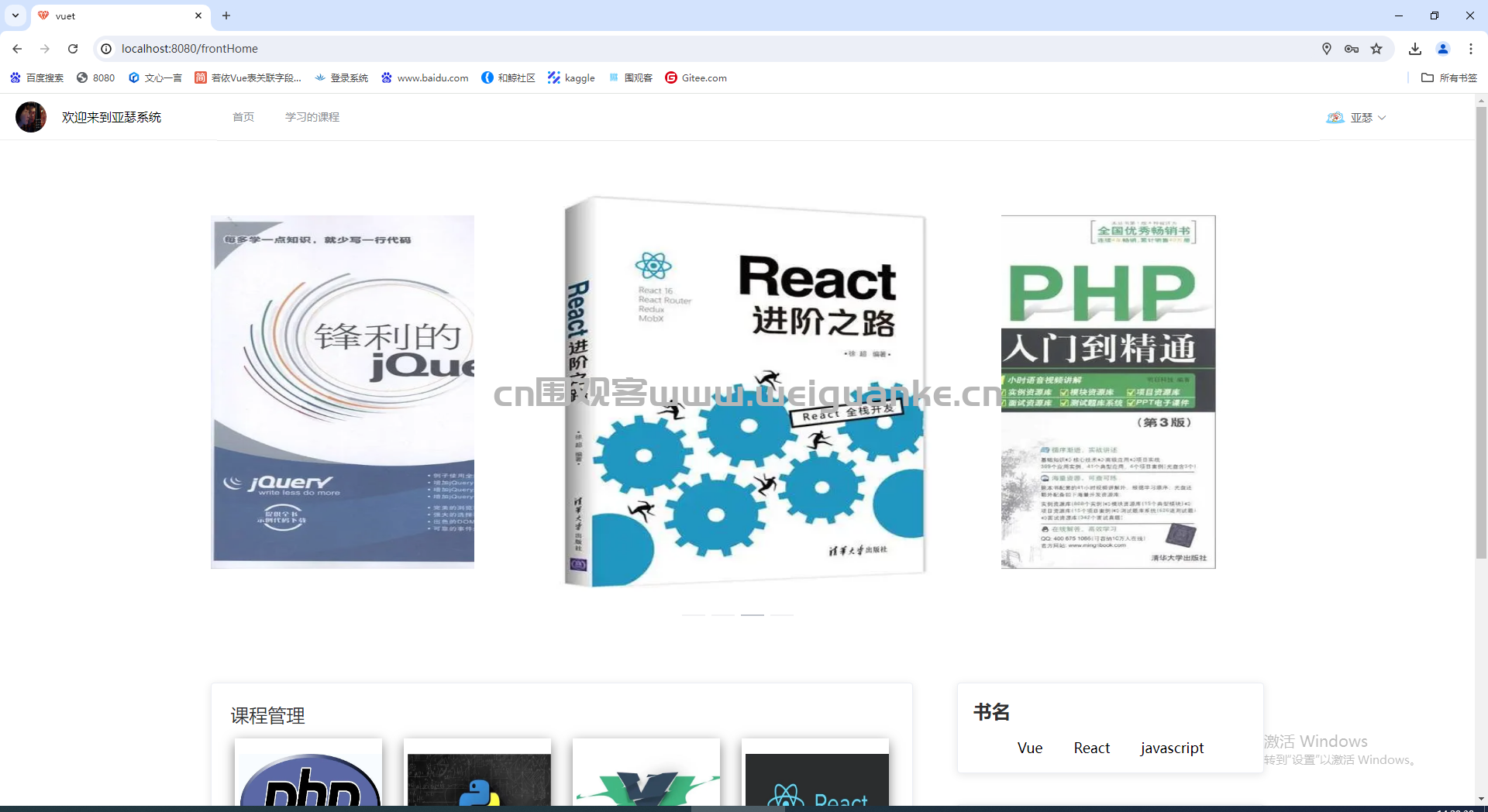Expand the tab search dropdown arrow
1488x812 pixels.
(x=15, y=15)
